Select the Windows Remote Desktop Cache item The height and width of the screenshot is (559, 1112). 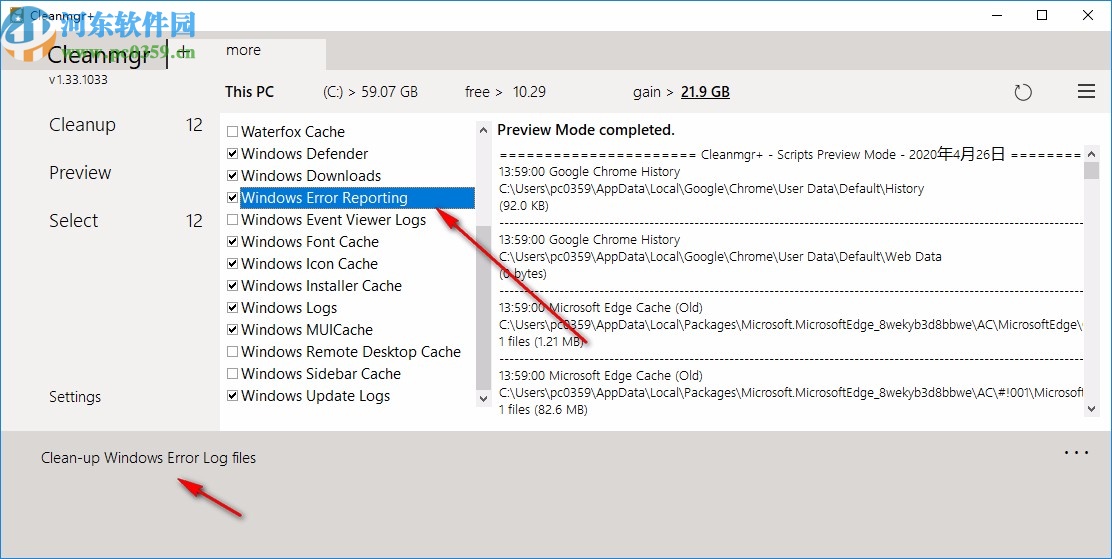tap(351, 352)
